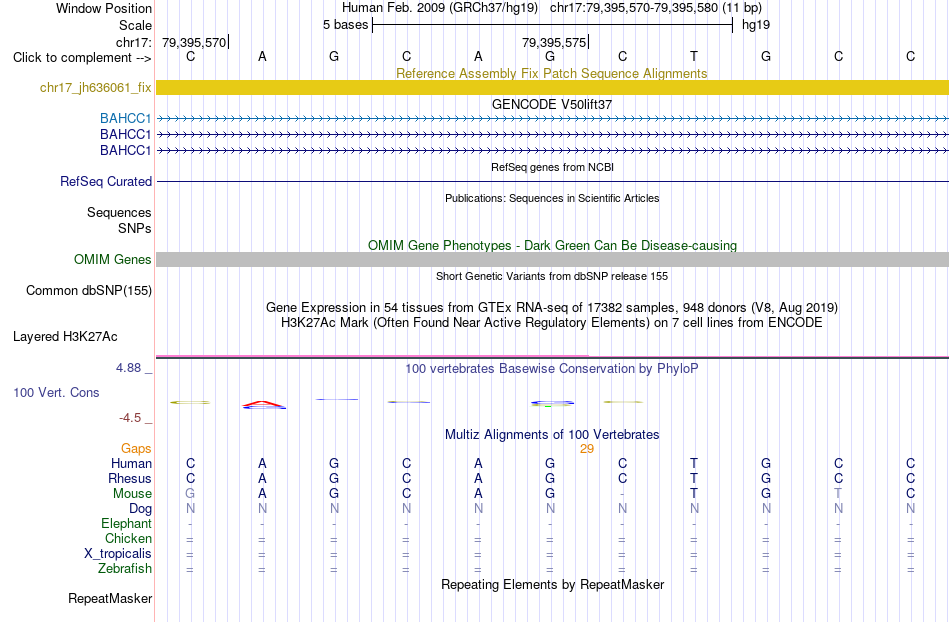Click the yellow fix patch alignment bar

(552, 88)
